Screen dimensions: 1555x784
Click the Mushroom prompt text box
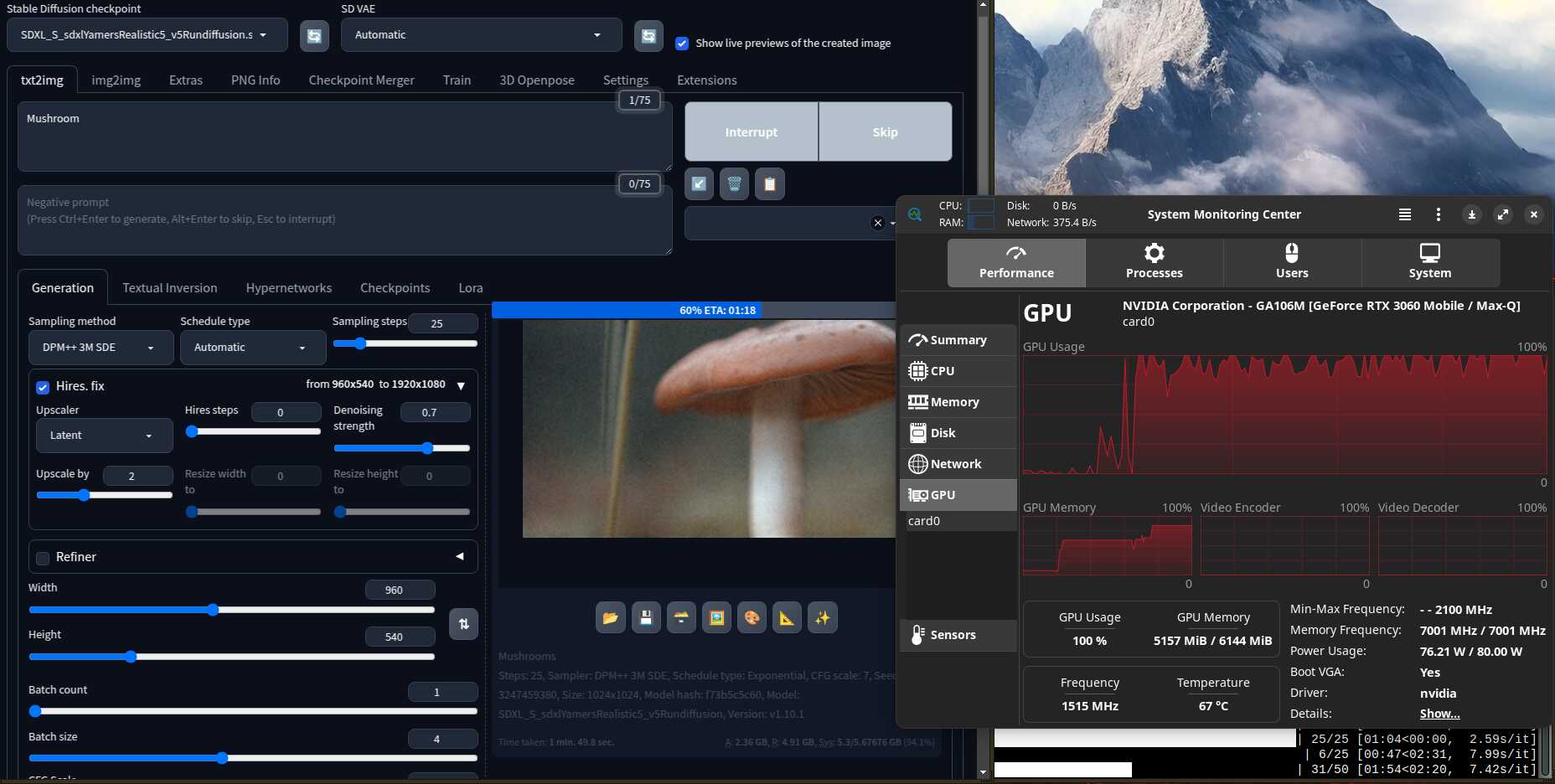click(x=345, y=137)
